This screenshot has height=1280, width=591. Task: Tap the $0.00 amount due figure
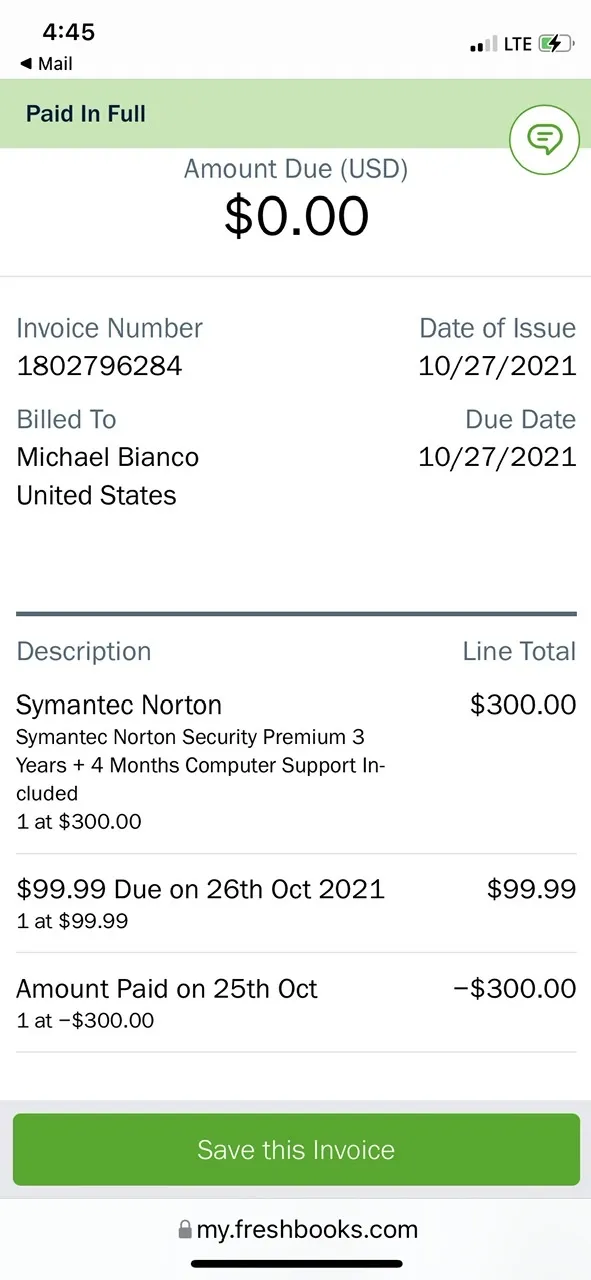[x=296, y=216]
